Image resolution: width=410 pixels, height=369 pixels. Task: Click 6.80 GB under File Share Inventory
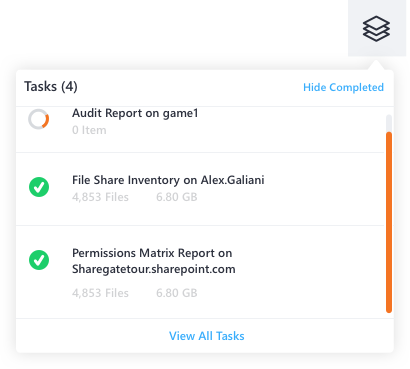[177, 197]
